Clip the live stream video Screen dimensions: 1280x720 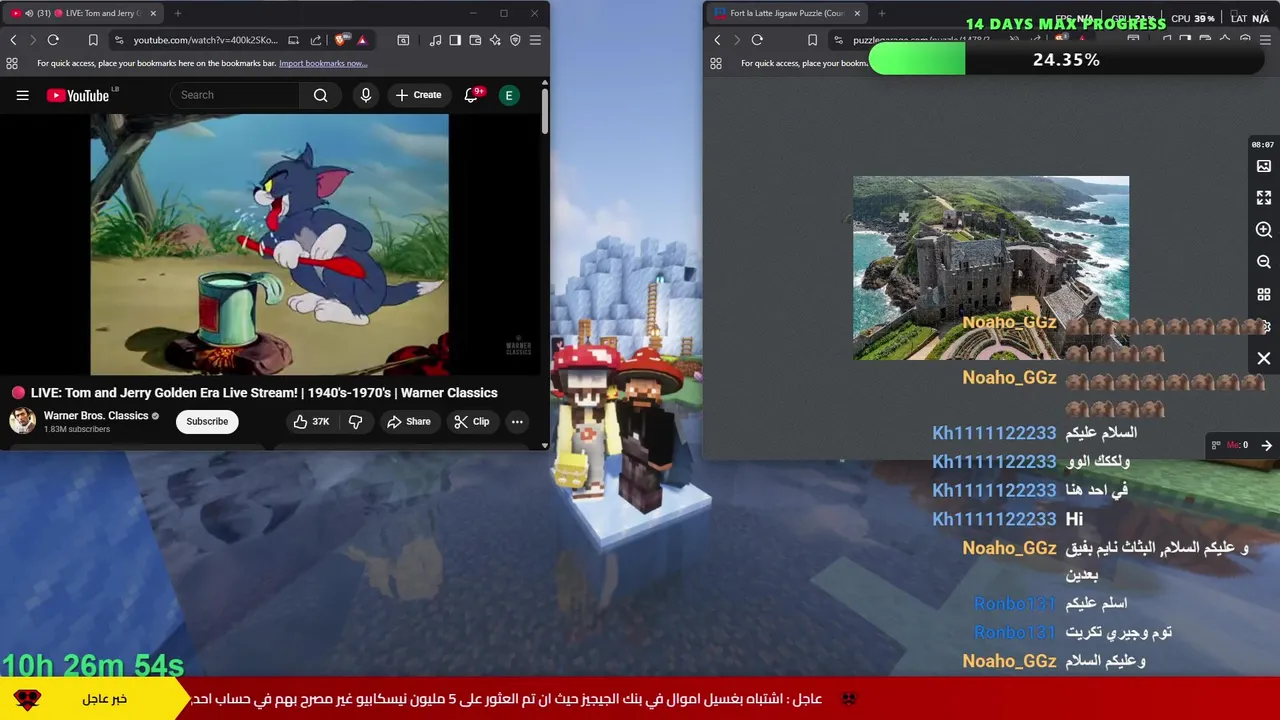click(x=471, y=421)
